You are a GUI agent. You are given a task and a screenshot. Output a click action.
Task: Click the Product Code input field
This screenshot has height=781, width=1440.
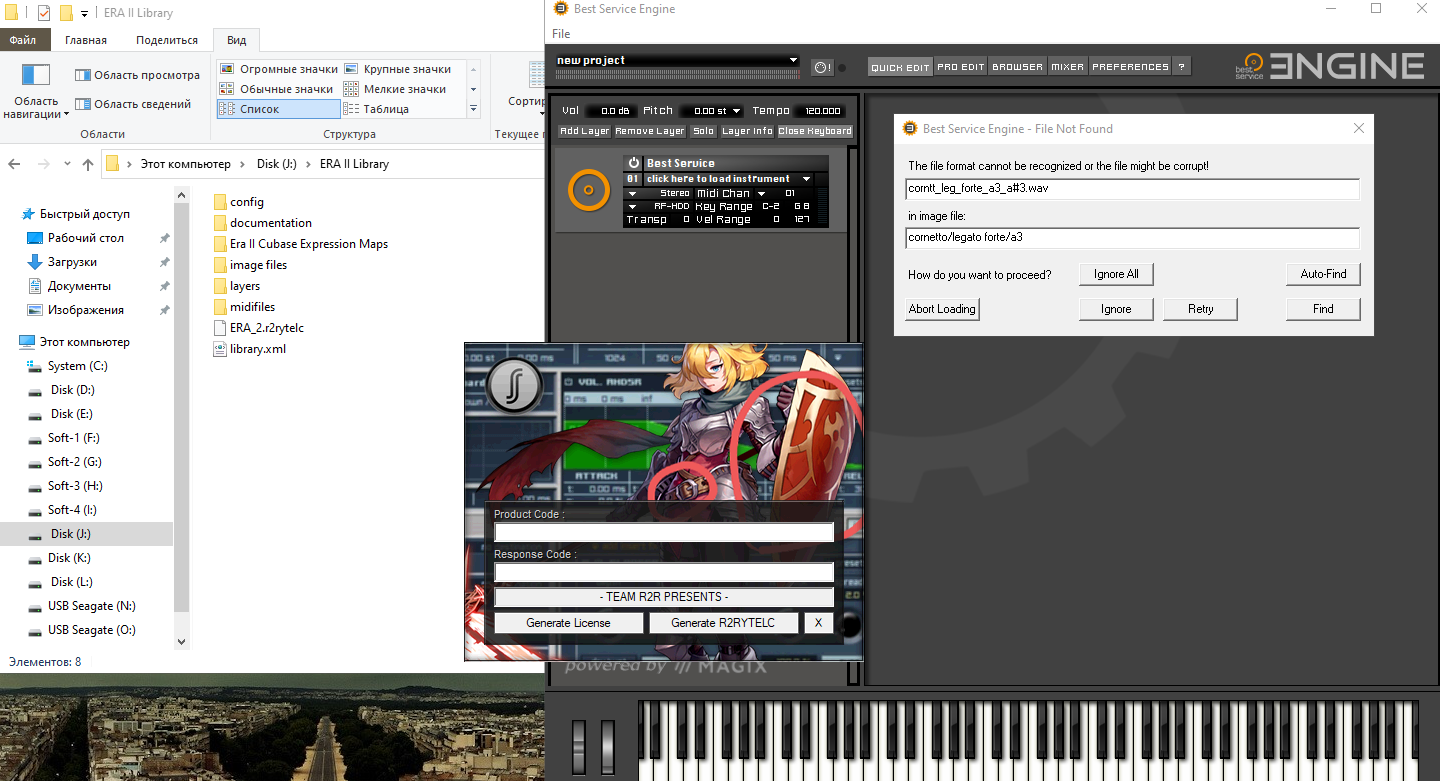tap(664, 533)
